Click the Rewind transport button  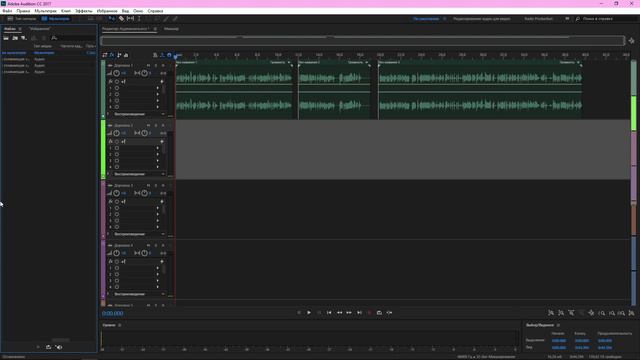339,313
